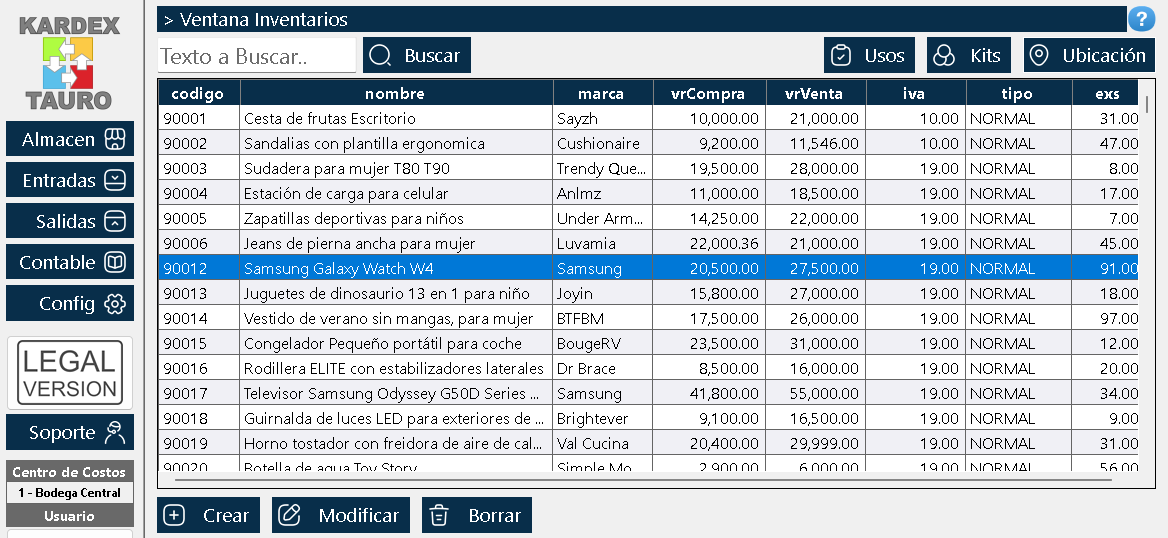Select row Jeans de pierna ancha para mujer
The width and height of the screenshot is (1168, 538).
point(648,244)
